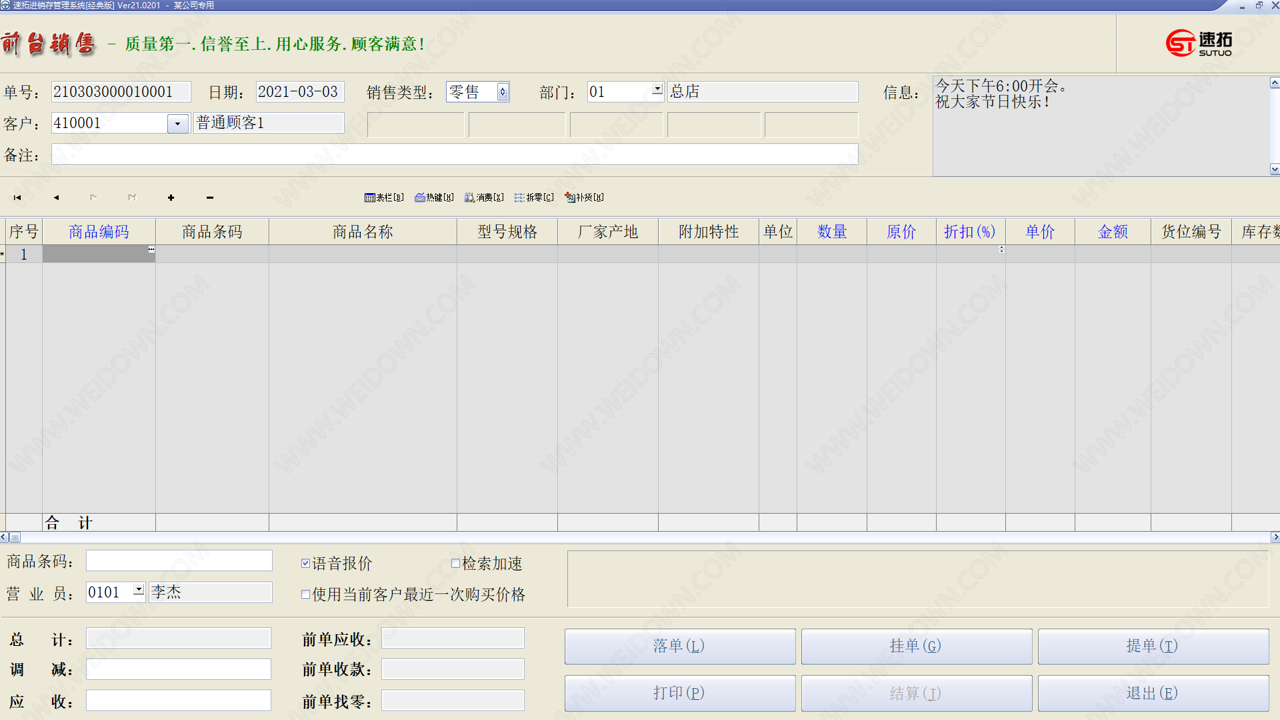Viewport: 1280px width, 720px height.
Task: Click the 消费[X] toolbar icon
Action: tap(484, 198)
